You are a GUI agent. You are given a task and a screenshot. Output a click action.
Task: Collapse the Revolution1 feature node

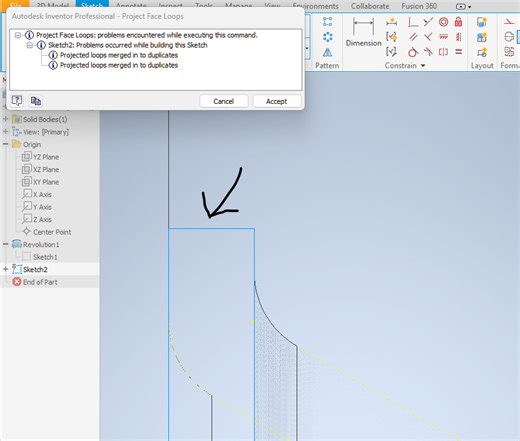click(x=5, y=244)
